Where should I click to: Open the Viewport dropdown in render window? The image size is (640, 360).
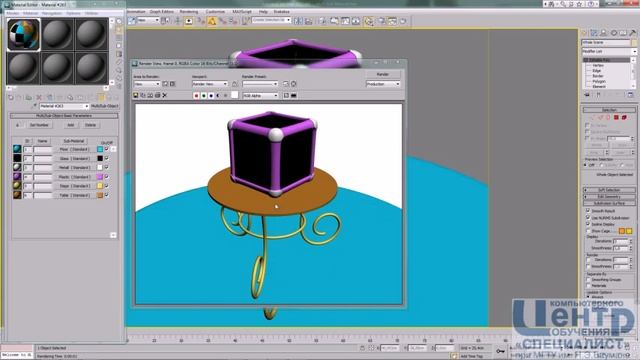point(210,84)
